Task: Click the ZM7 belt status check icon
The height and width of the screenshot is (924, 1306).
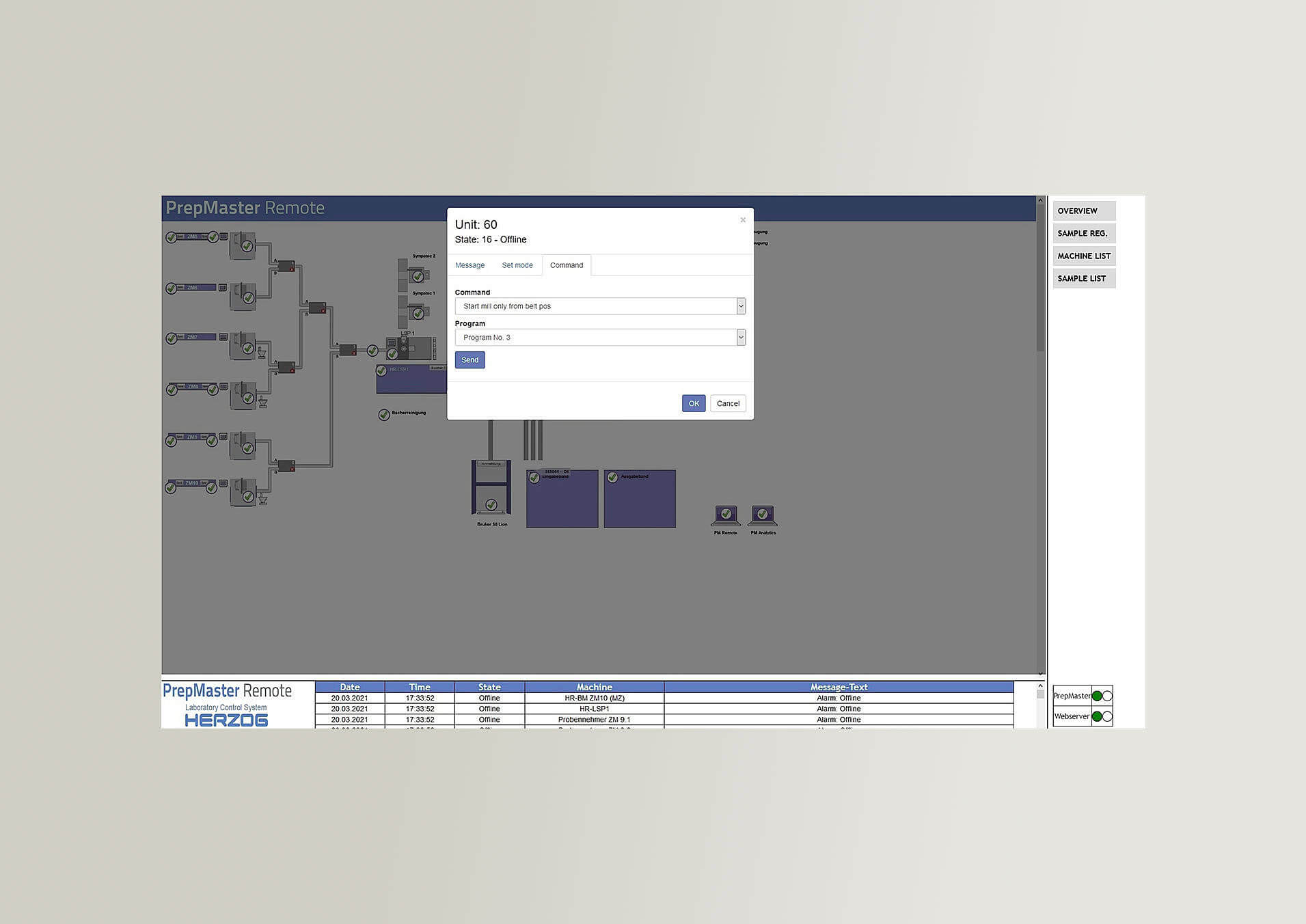Action: (172, 338)
